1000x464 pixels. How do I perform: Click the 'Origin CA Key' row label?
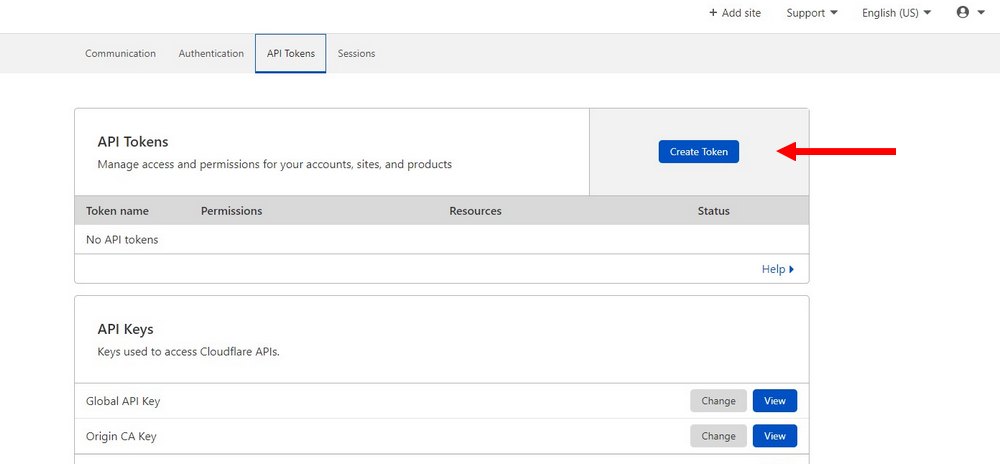(121, 437)
